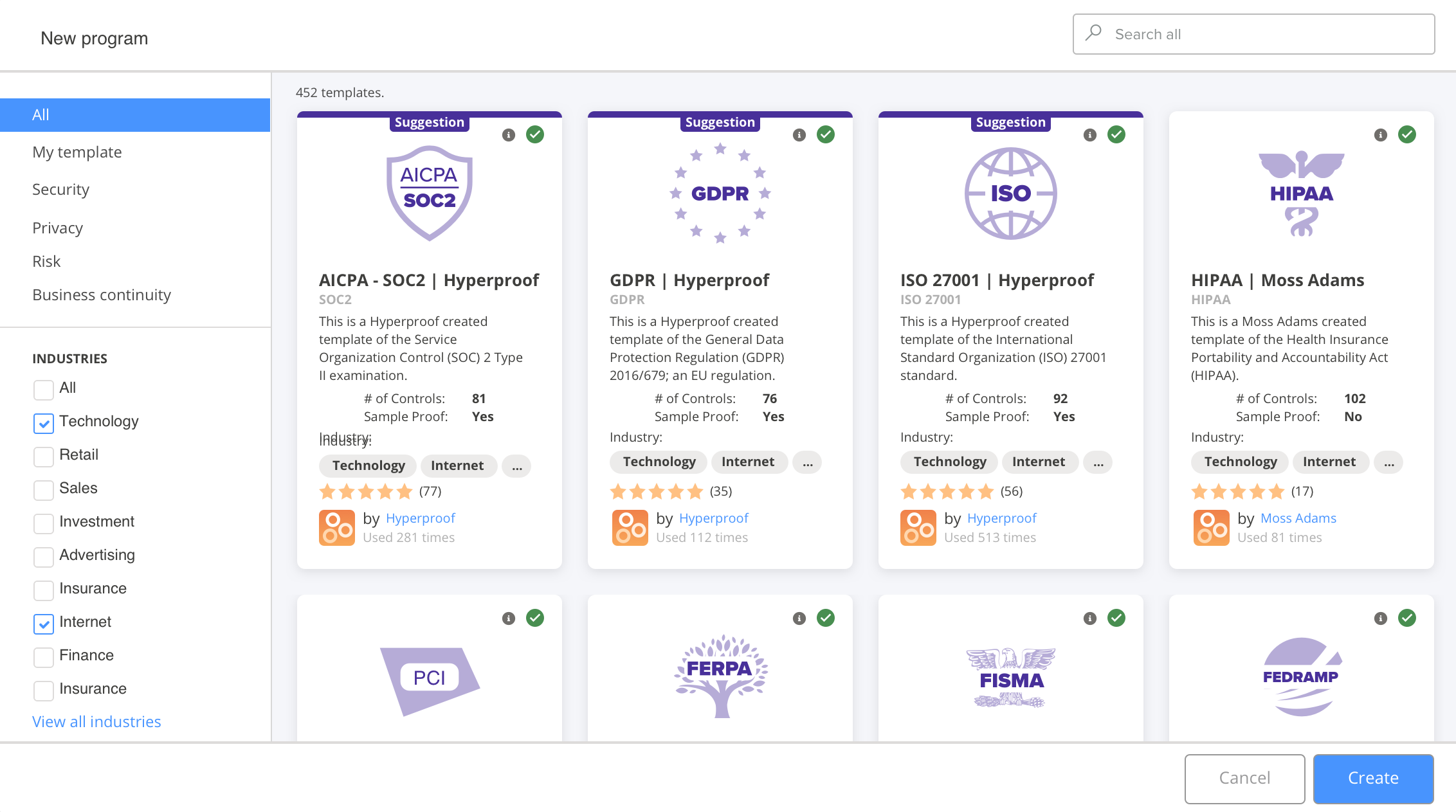Focus the Search all input field

coord(1253,34)
